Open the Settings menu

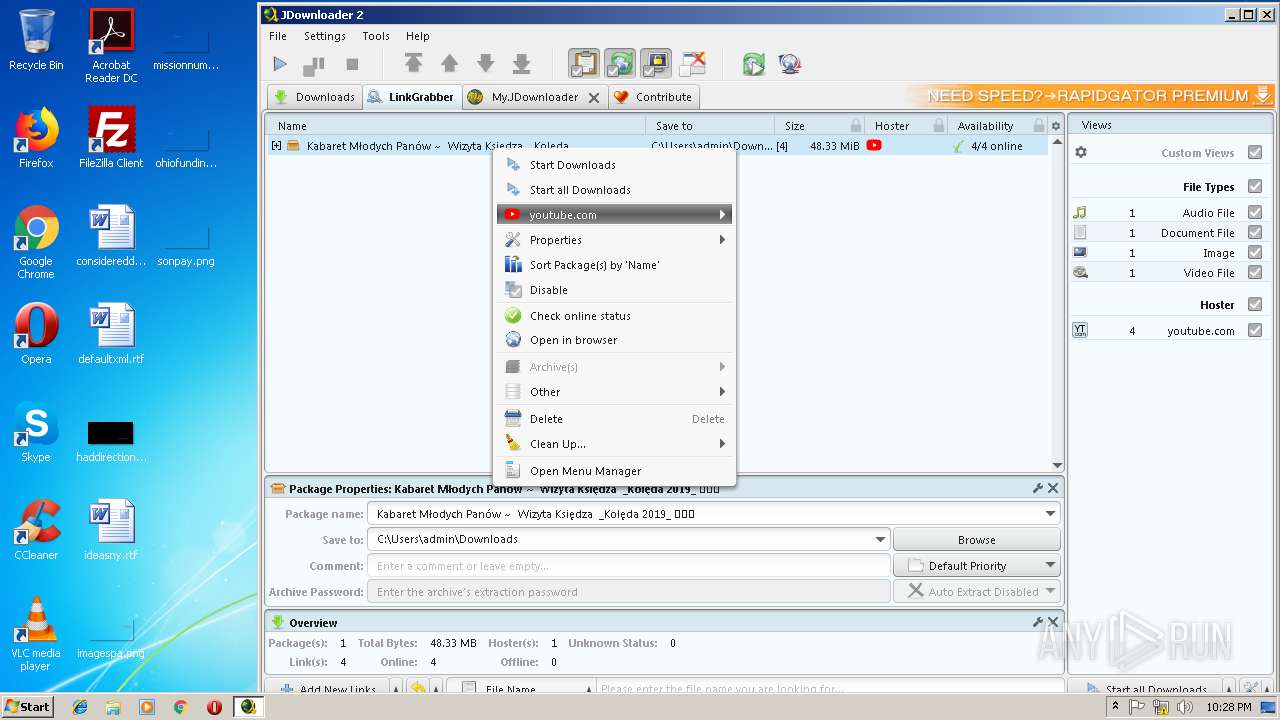click(x=325, y=36)
